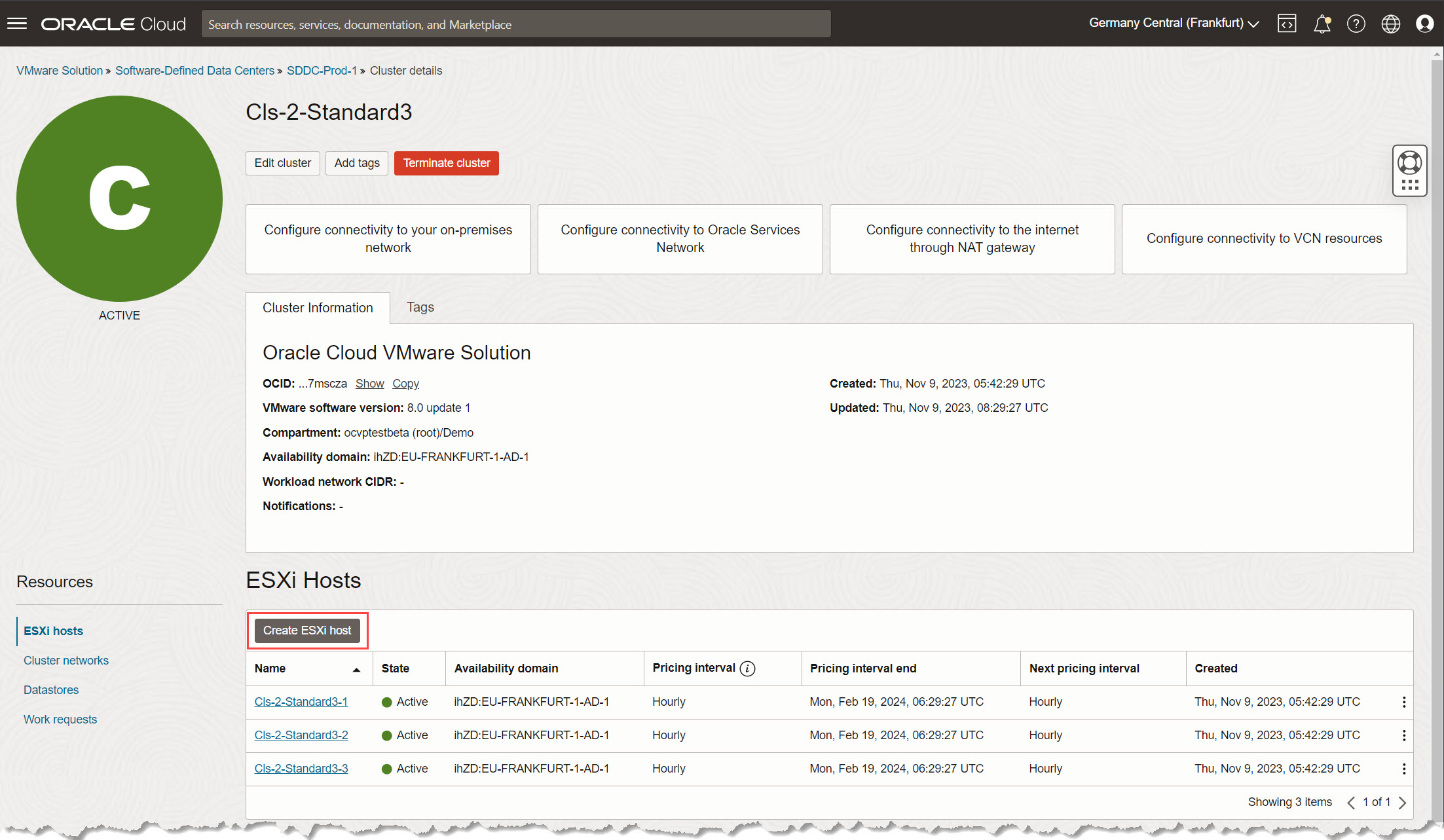Copy the OCID
The image size is (1444, 840).
point(405,384)
